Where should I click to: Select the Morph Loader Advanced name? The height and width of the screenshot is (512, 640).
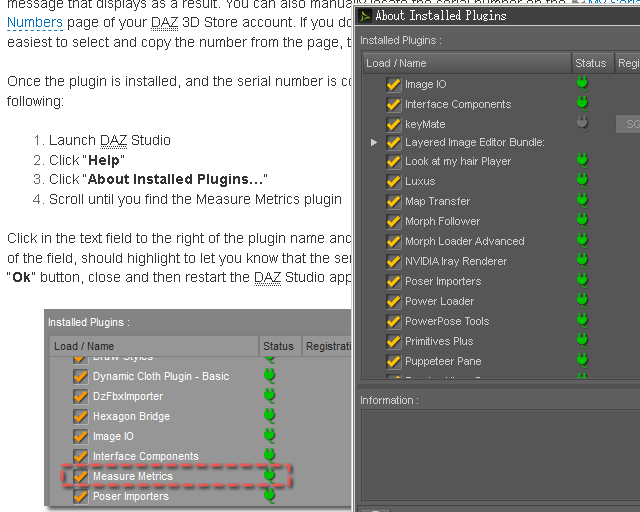click(464, 241)
